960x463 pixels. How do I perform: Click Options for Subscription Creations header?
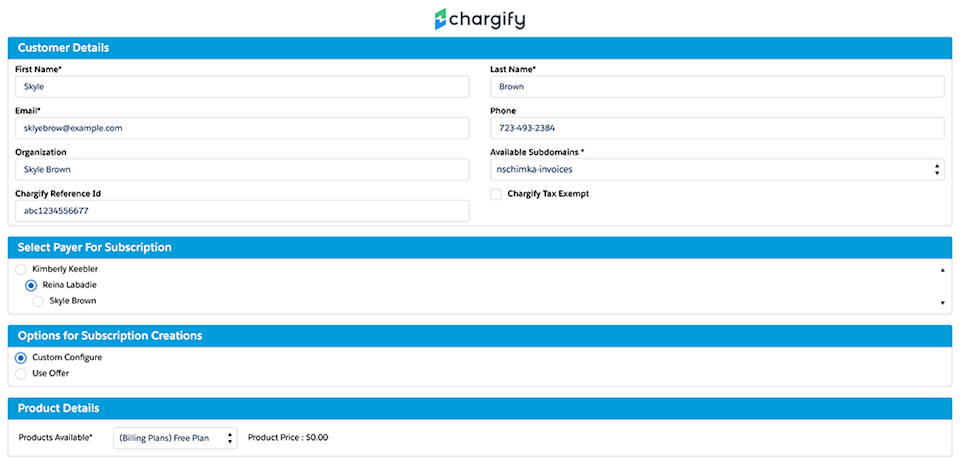[x=479, y=336]
